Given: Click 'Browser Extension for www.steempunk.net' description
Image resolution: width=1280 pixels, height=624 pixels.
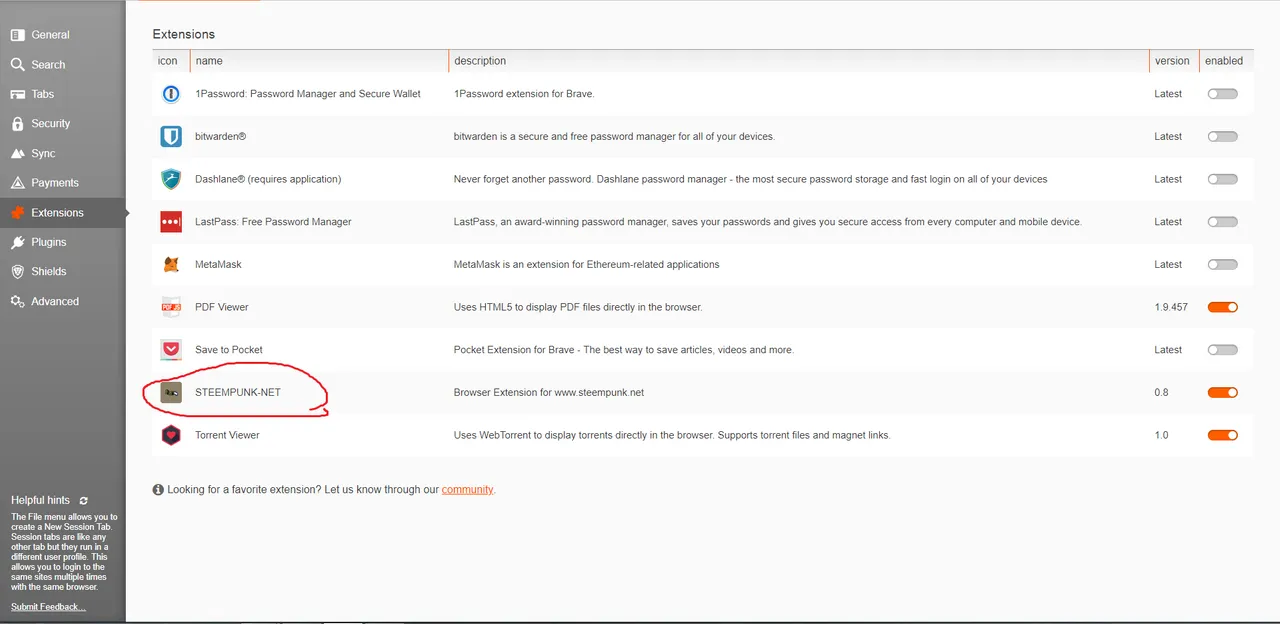Looking at the screenshot, I should click(549, 393).
